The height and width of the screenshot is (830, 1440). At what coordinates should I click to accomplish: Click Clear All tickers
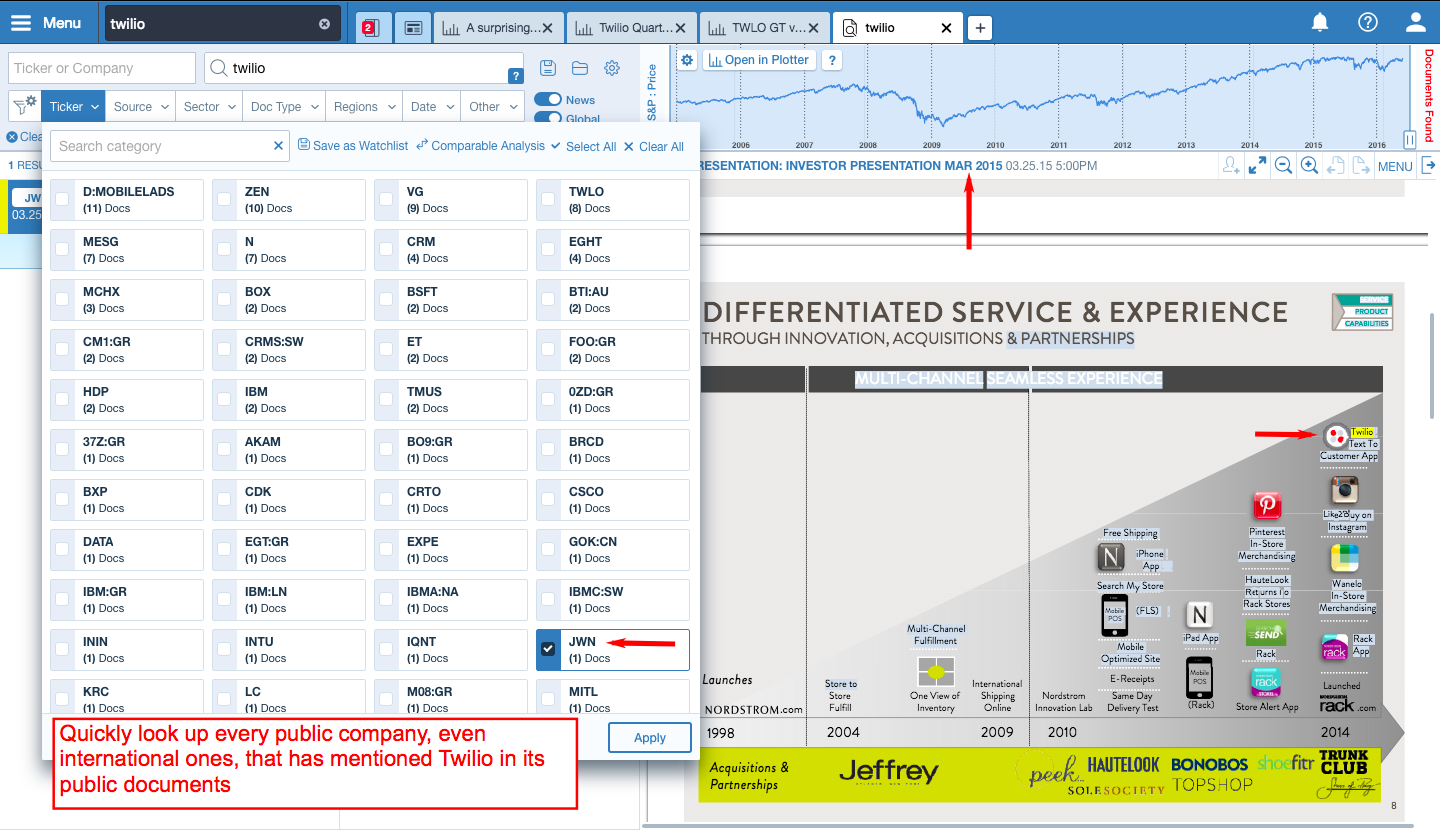tap(654, 146)
